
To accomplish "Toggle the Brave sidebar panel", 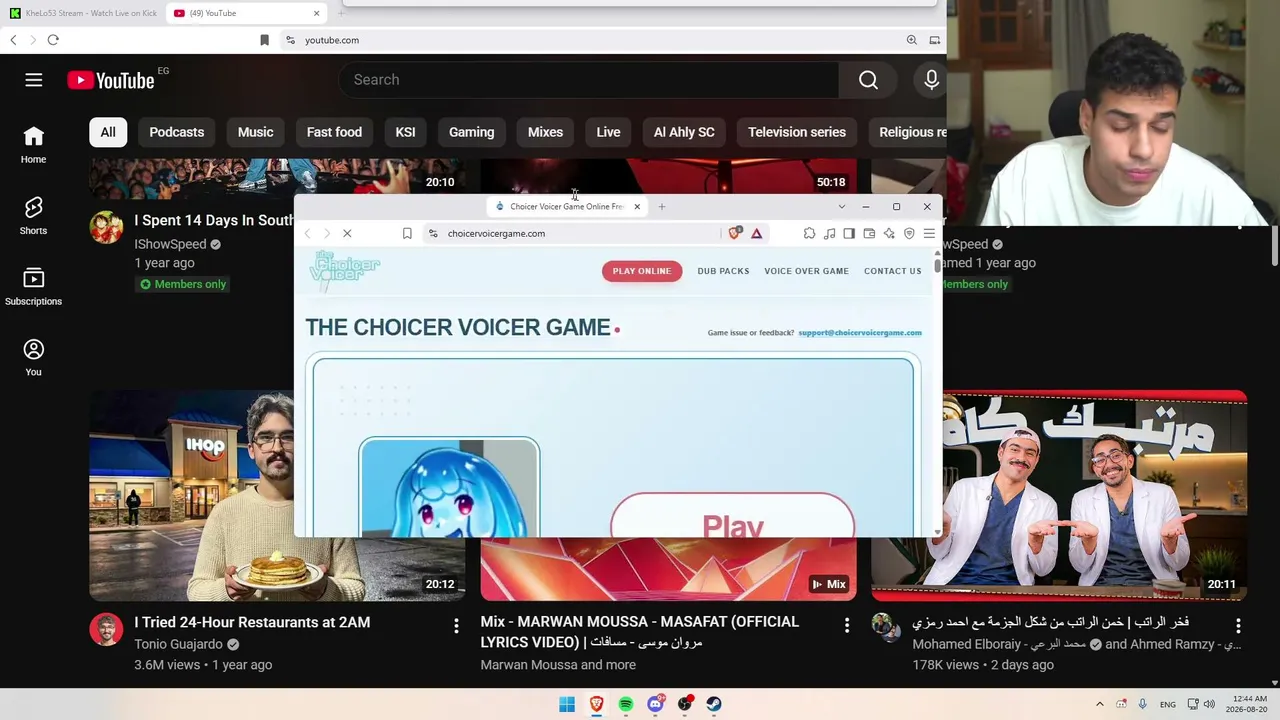I will click(849, 233).
